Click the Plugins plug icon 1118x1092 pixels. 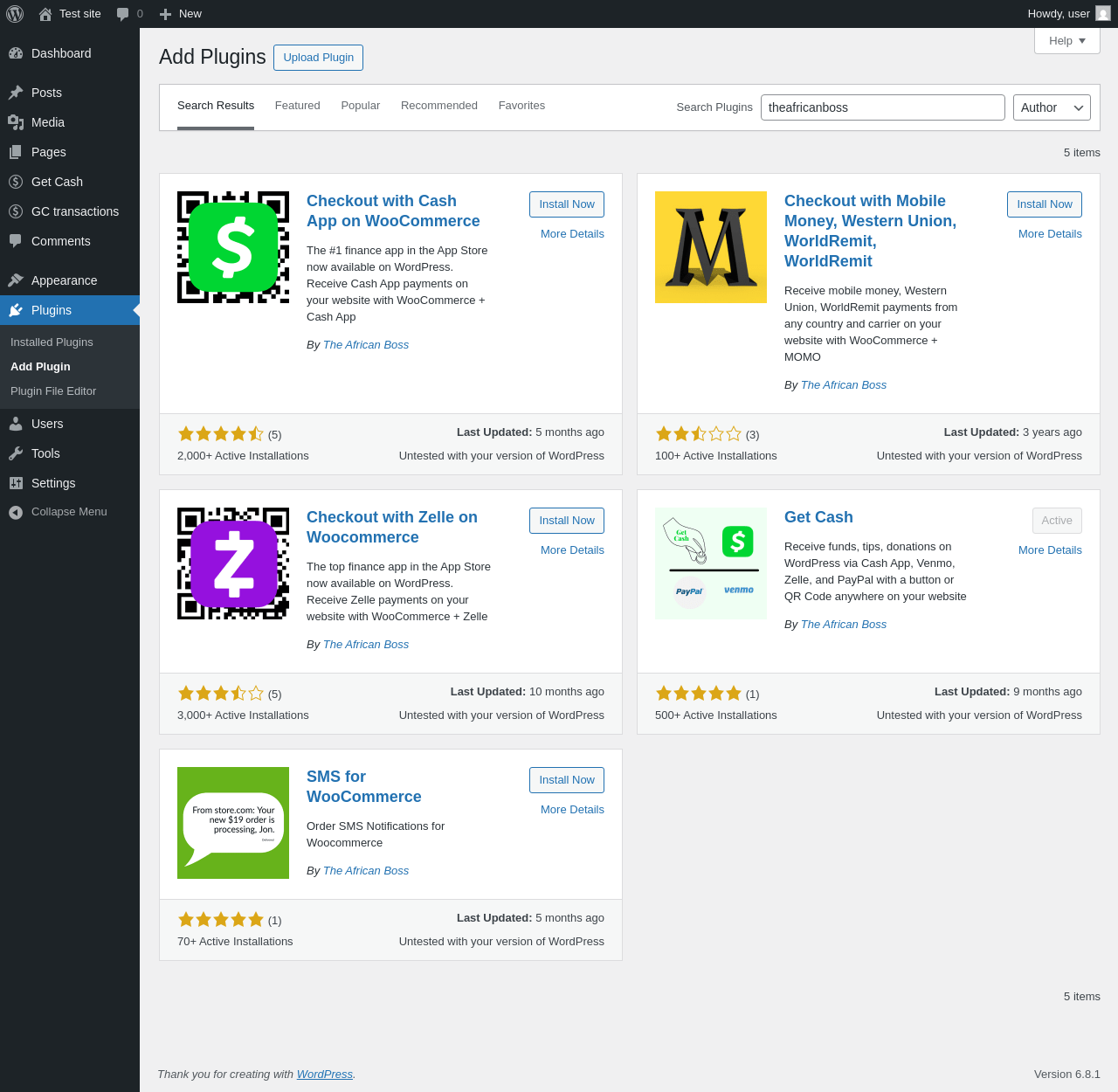[16, 310]
